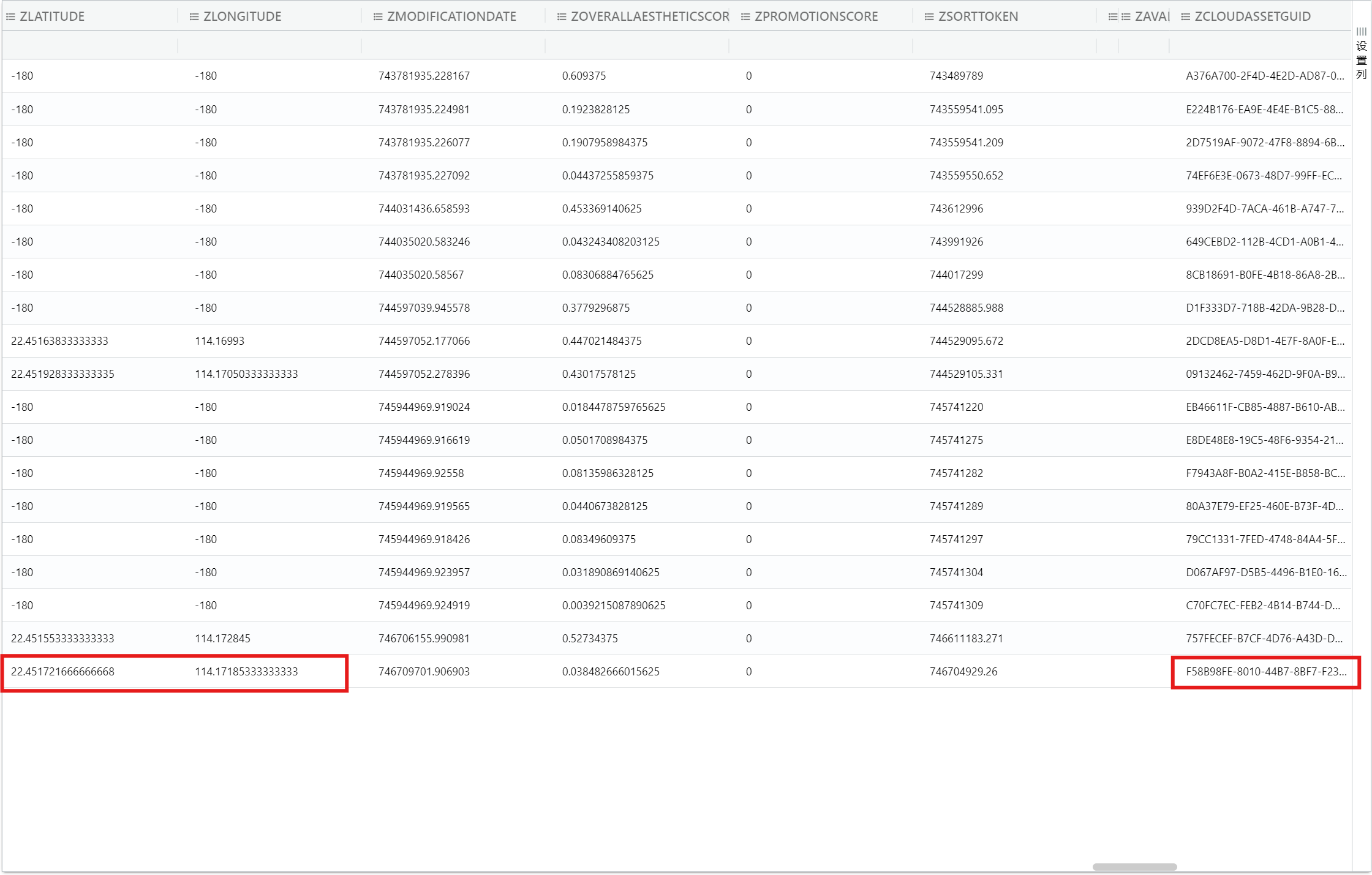
Task: Open the ZPROMOTIONSCORE column menu icon
Action: point(745,17)
